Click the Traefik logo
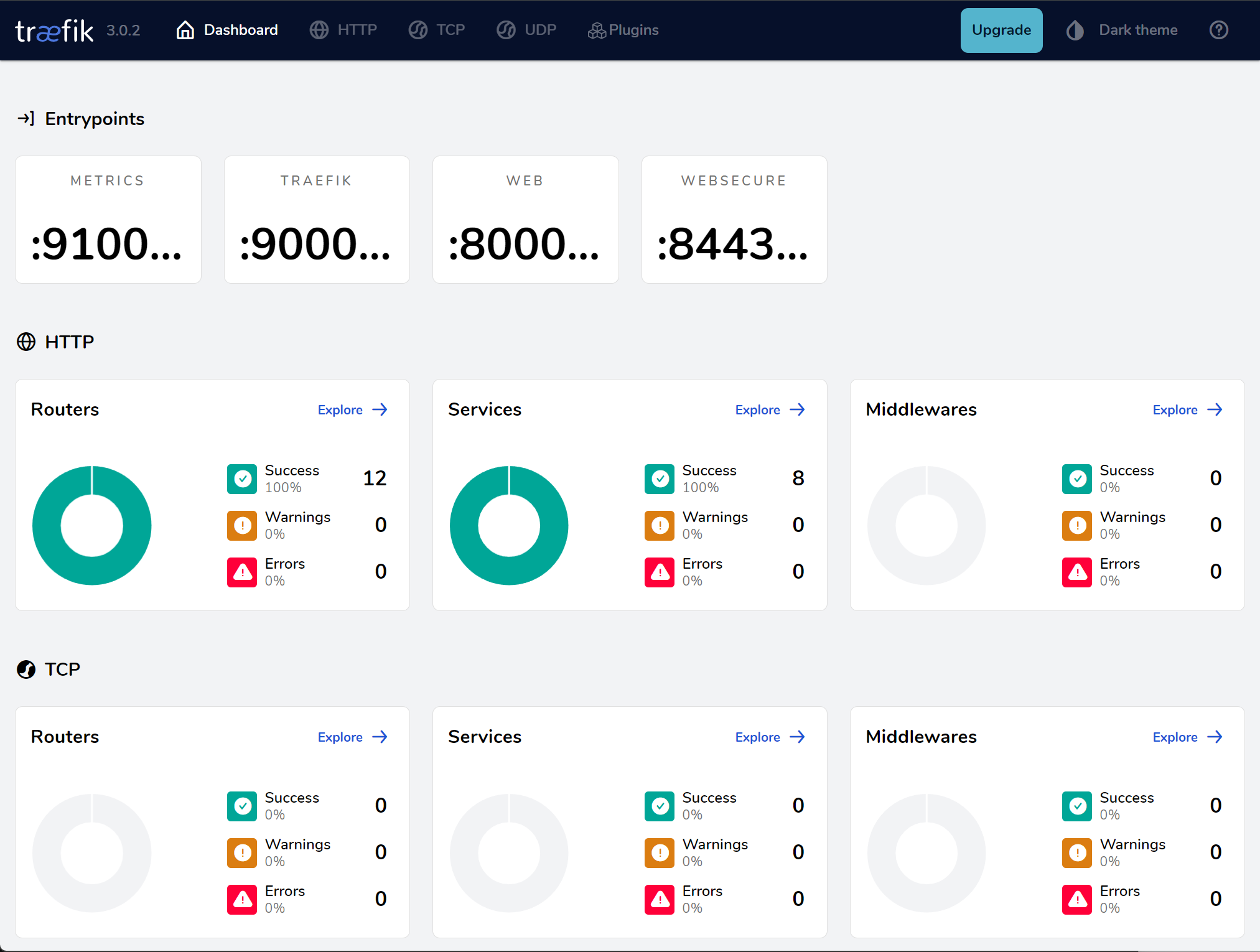This screenshot has height=952, width=1260. 54,30
